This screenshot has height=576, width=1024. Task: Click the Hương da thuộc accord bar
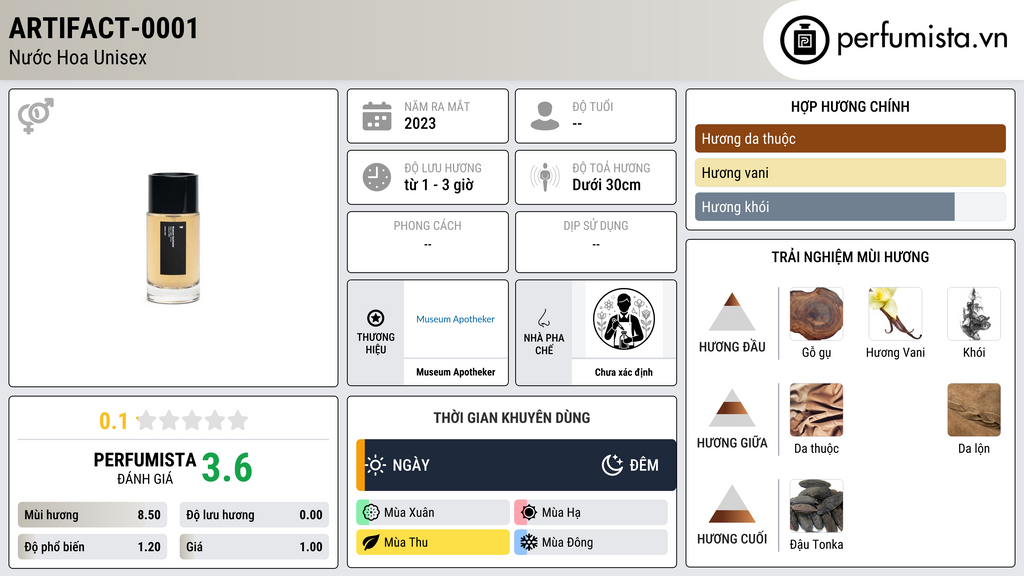[850, 138]
